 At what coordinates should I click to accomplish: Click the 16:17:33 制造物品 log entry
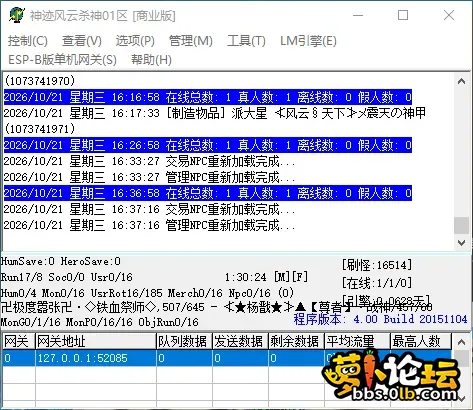tap(215, 113)
